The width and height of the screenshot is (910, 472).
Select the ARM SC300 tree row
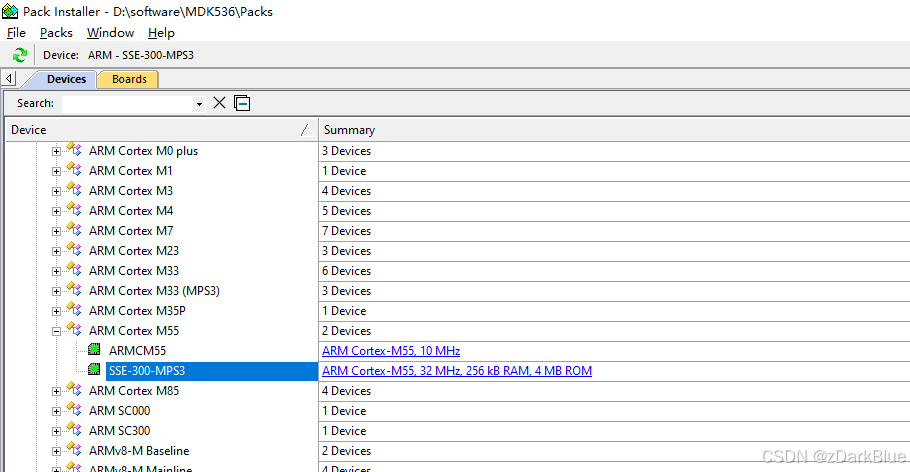coord(119,431)
